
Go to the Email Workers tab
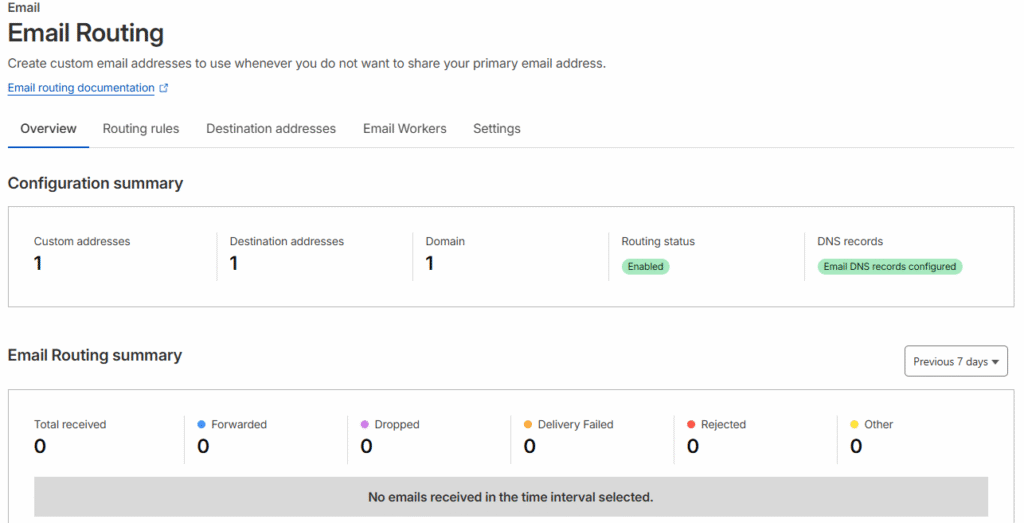(x=405, y=129)
